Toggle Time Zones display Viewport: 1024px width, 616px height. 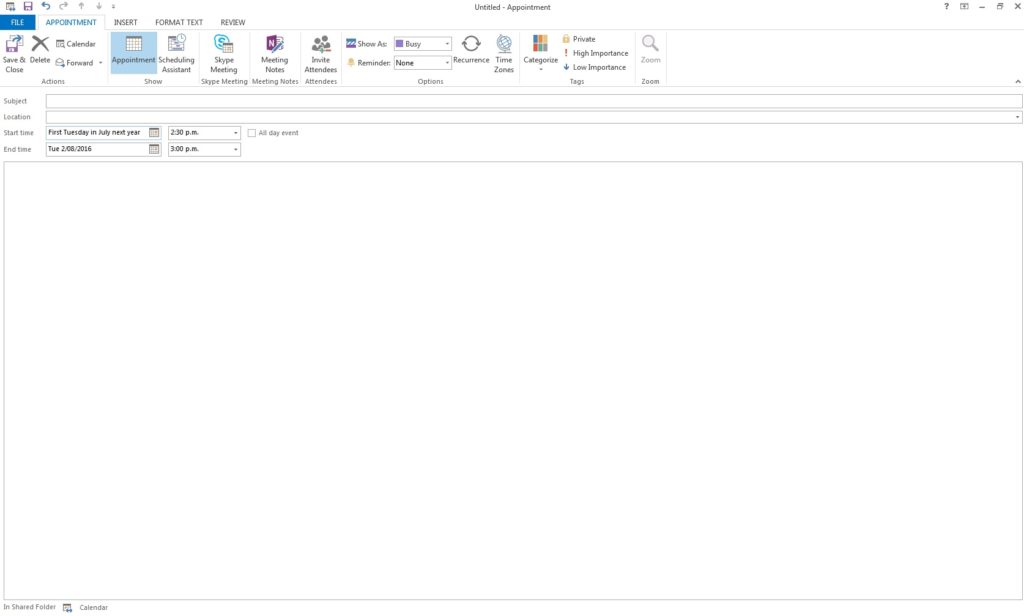pyautogui.click(x=504, y=54)
